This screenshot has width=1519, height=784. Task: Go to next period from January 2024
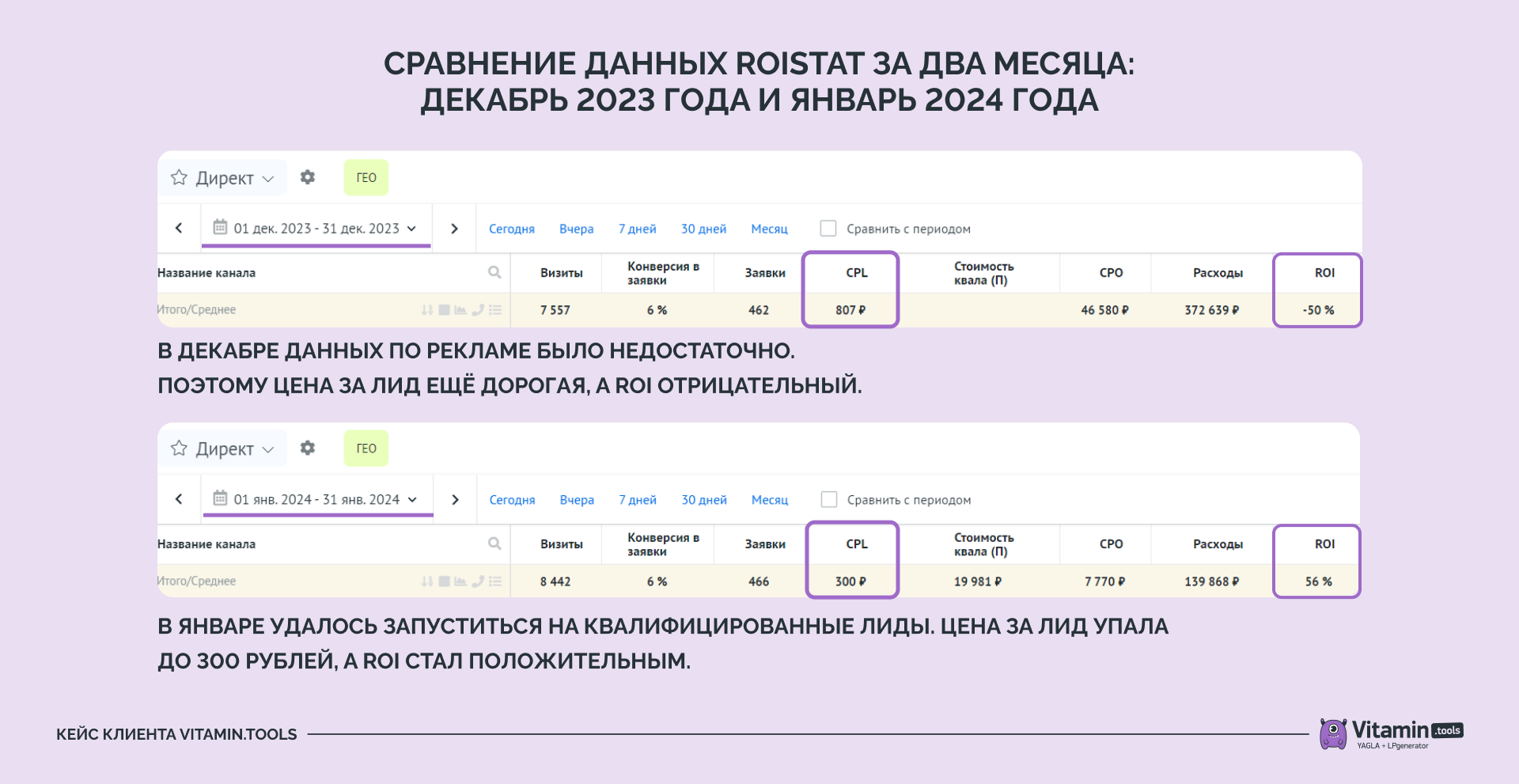coord(455,499)
